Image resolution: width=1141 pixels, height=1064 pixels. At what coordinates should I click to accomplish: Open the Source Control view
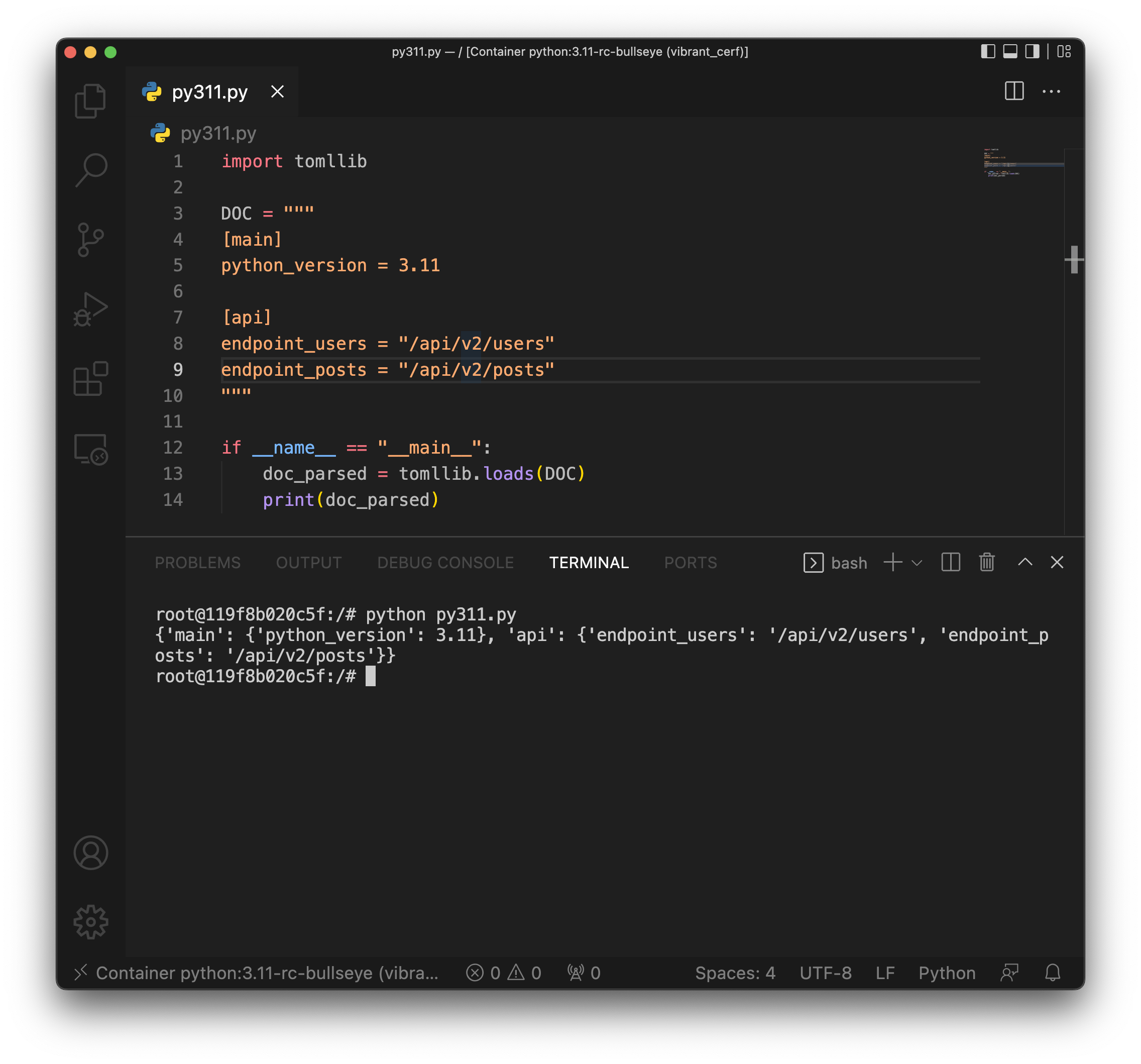pyautogui.click(x=91, y=240)
